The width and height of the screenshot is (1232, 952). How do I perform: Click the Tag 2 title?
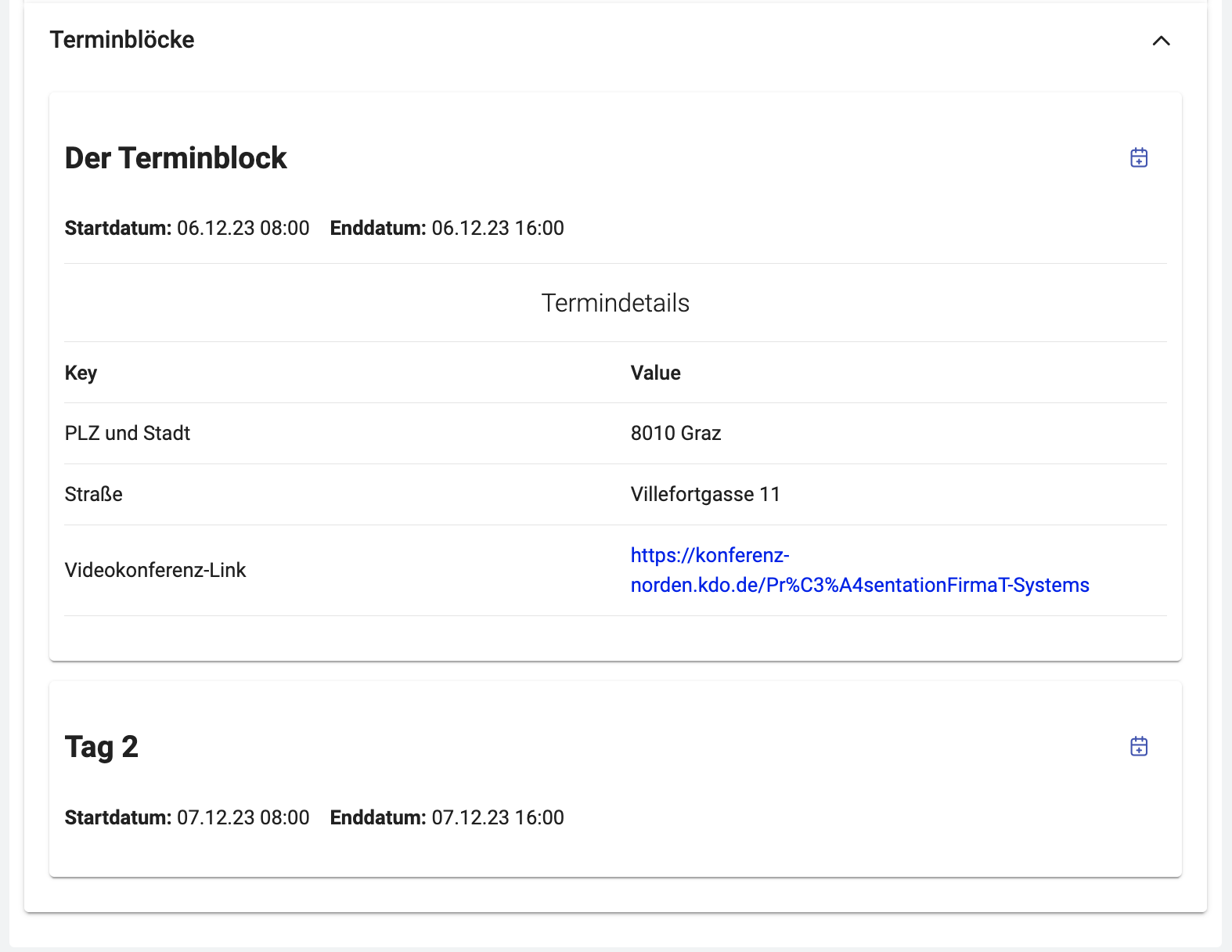pos(102,747)
